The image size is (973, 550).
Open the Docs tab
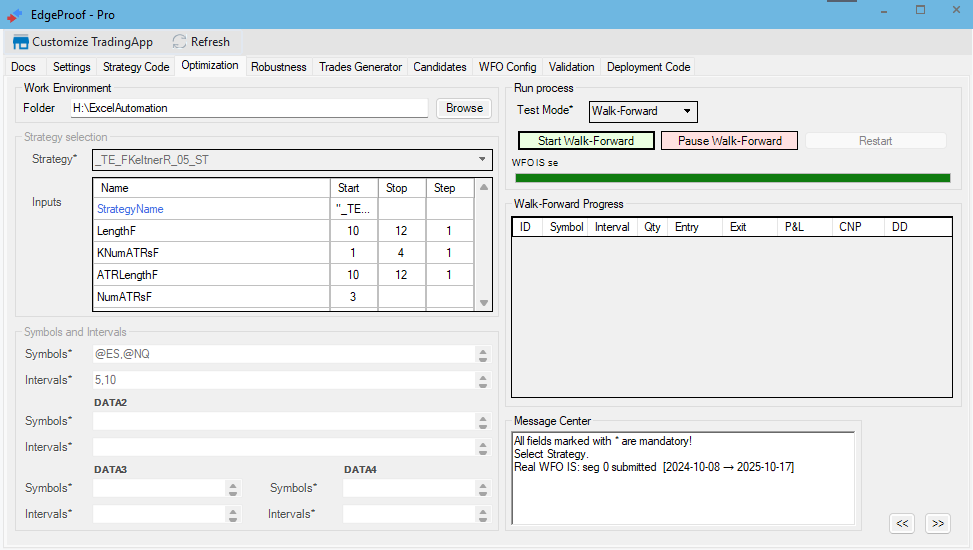point(24,67)
